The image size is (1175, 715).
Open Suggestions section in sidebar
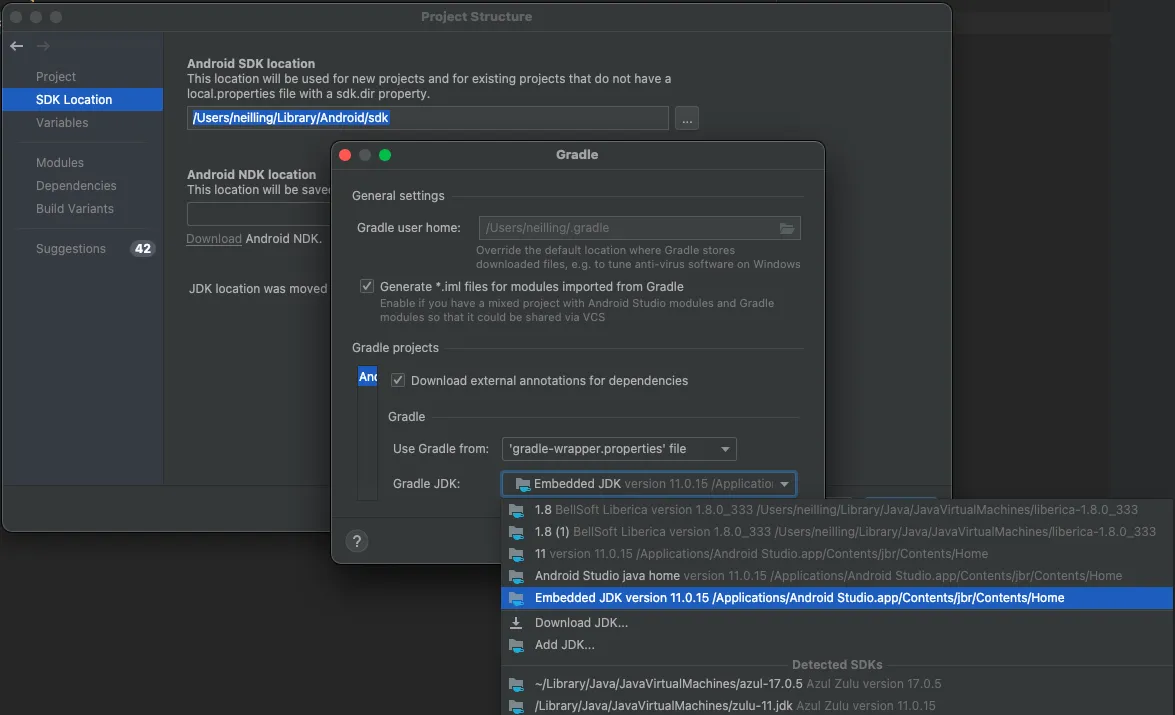click(70, 249)
